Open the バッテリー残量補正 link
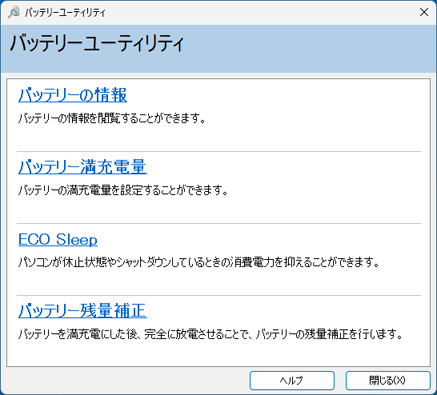The height and width of the screenshot is (395, 437). click(82, 311)
